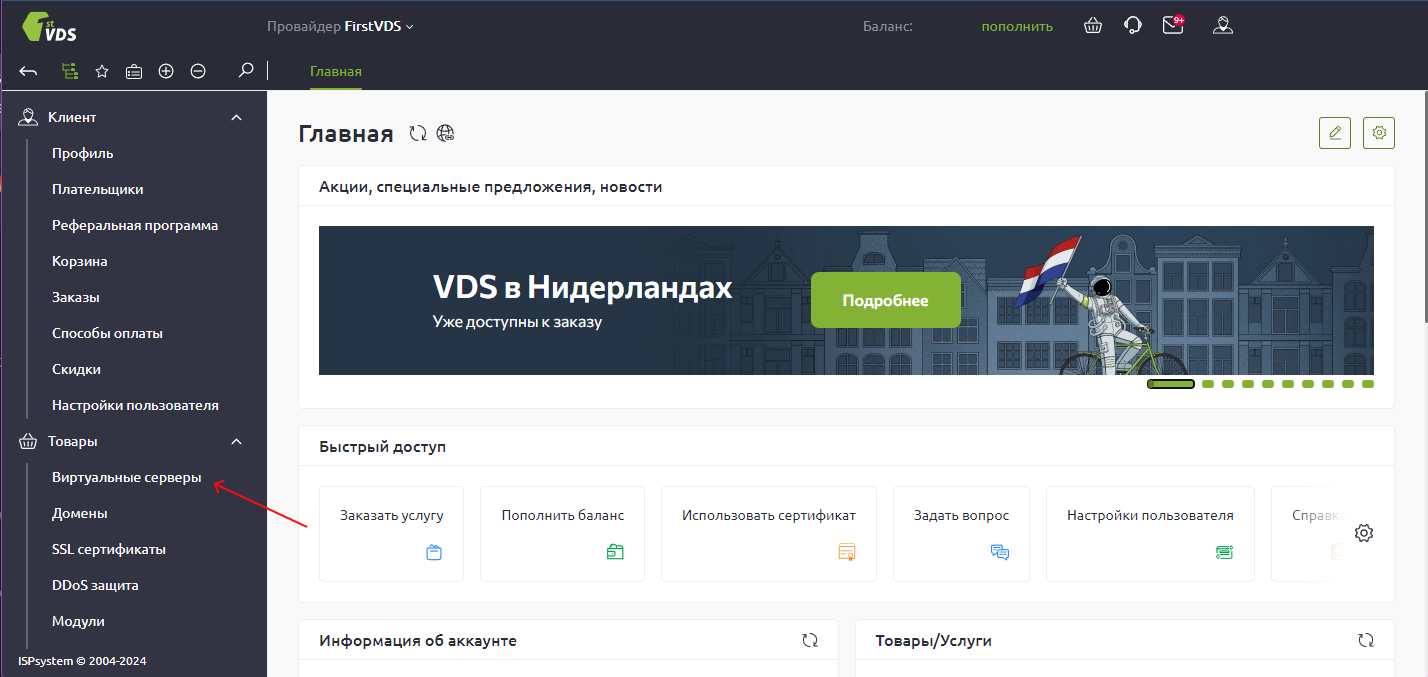Viewport: 1428px width, 677px height.
Task: Open Заказы in the sidebar
Action: pos(76,297)
